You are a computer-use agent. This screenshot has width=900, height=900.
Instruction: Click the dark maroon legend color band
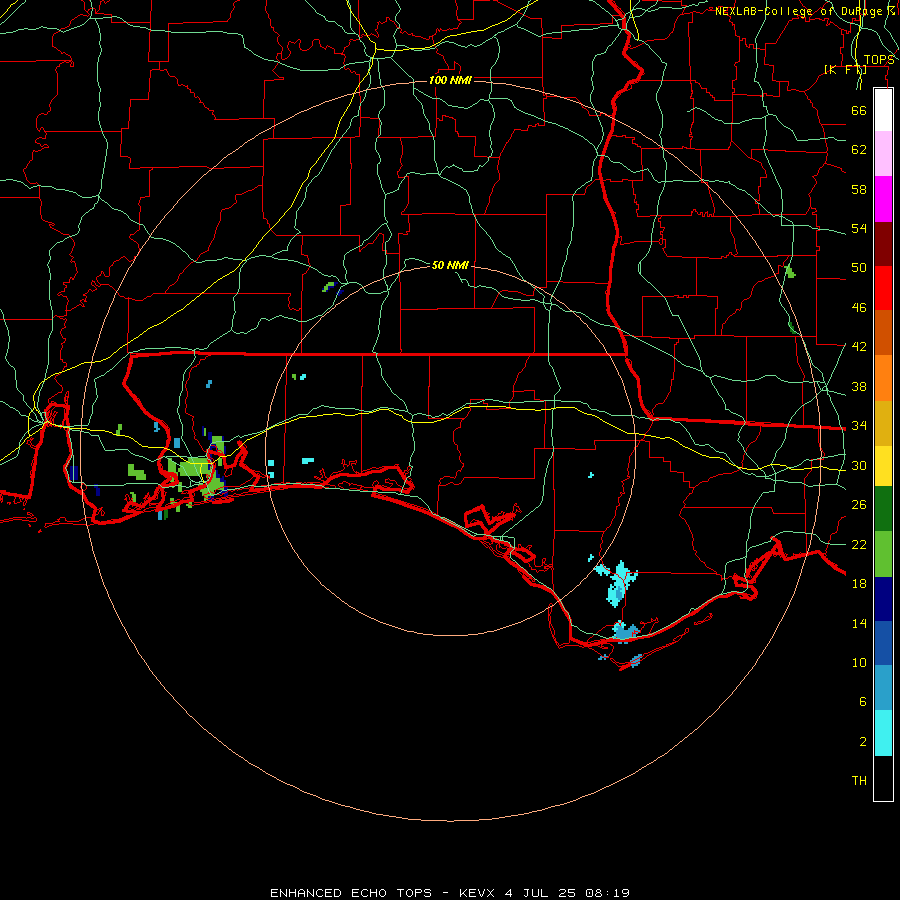pyautogui.click(x=883, y=244)
